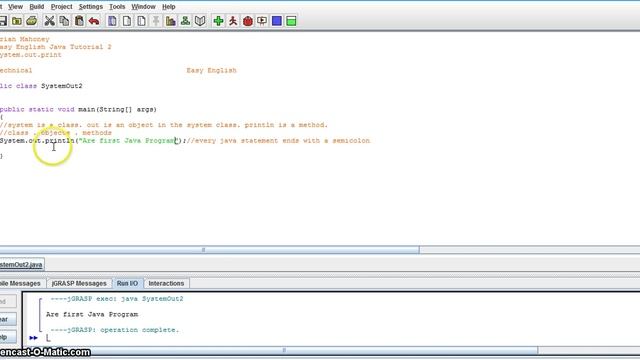This screenshot has width=640, height=360.
Task: Open the Project menu
Action: (61, 7)
